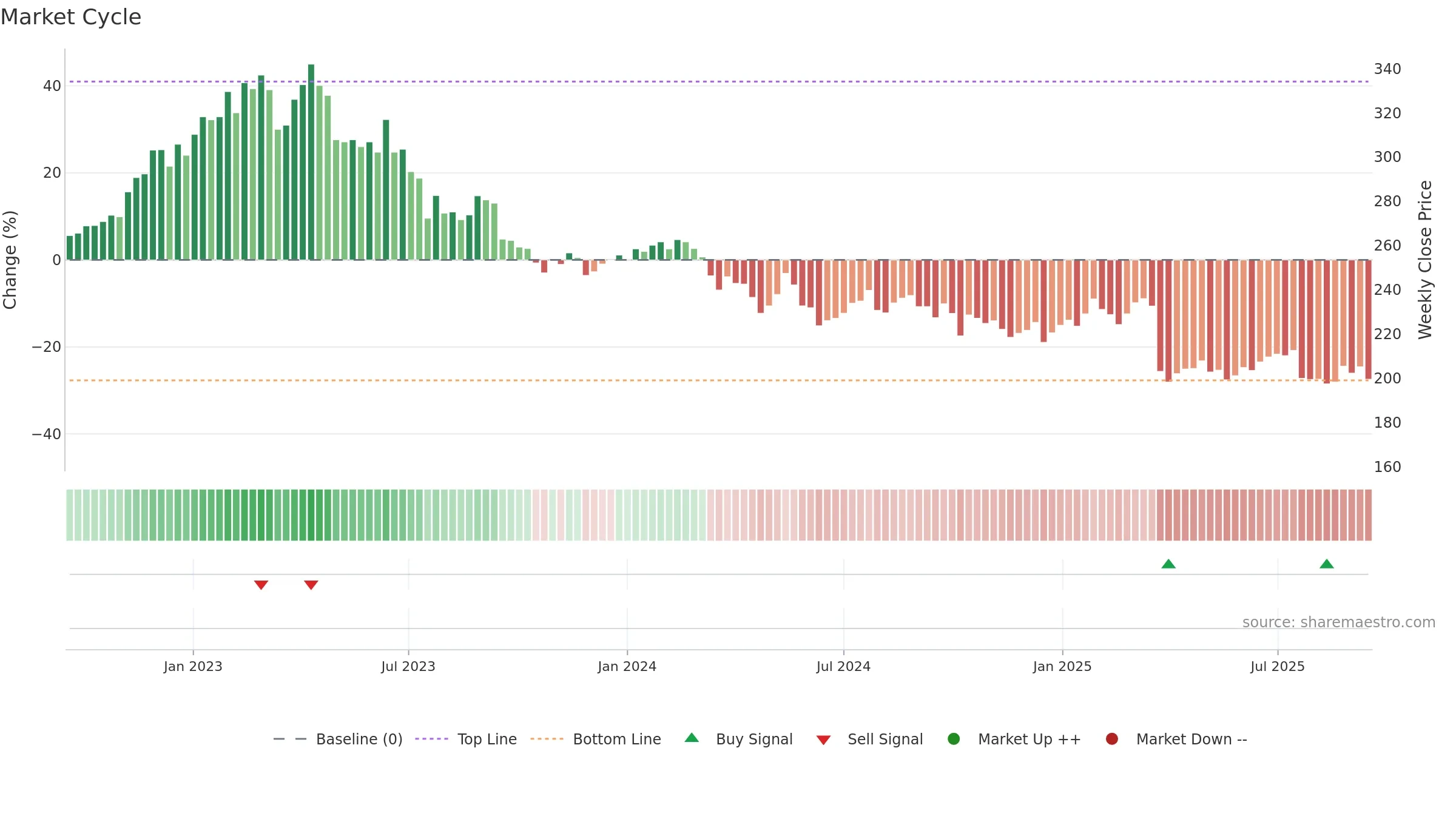Viewport: 1456px width, 819px height.
Task: Click the tallest green bar above the top line
Action: [x=311, y=162]
